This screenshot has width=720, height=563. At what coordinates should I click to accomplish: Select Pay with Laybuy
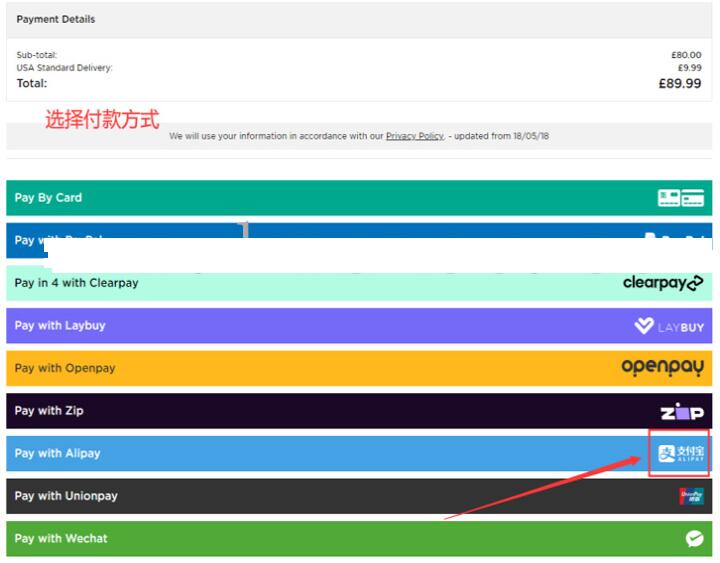359,326
